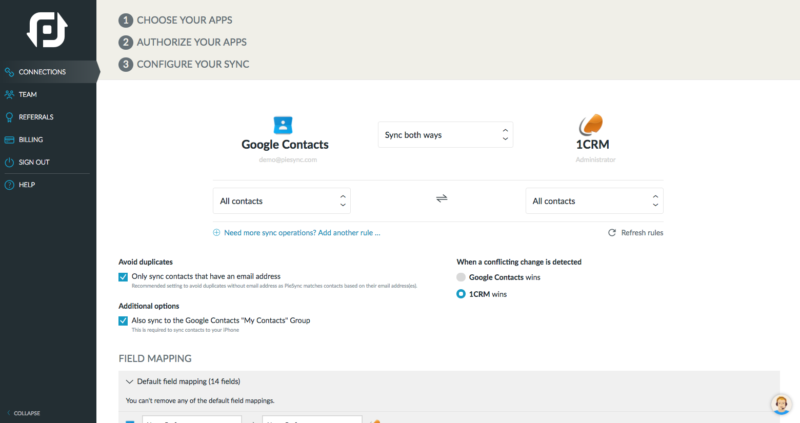Image resolution: width=800 pixels, height=423 pixels.
Task: Click the Refresh rules button
Action: (635, 232)
